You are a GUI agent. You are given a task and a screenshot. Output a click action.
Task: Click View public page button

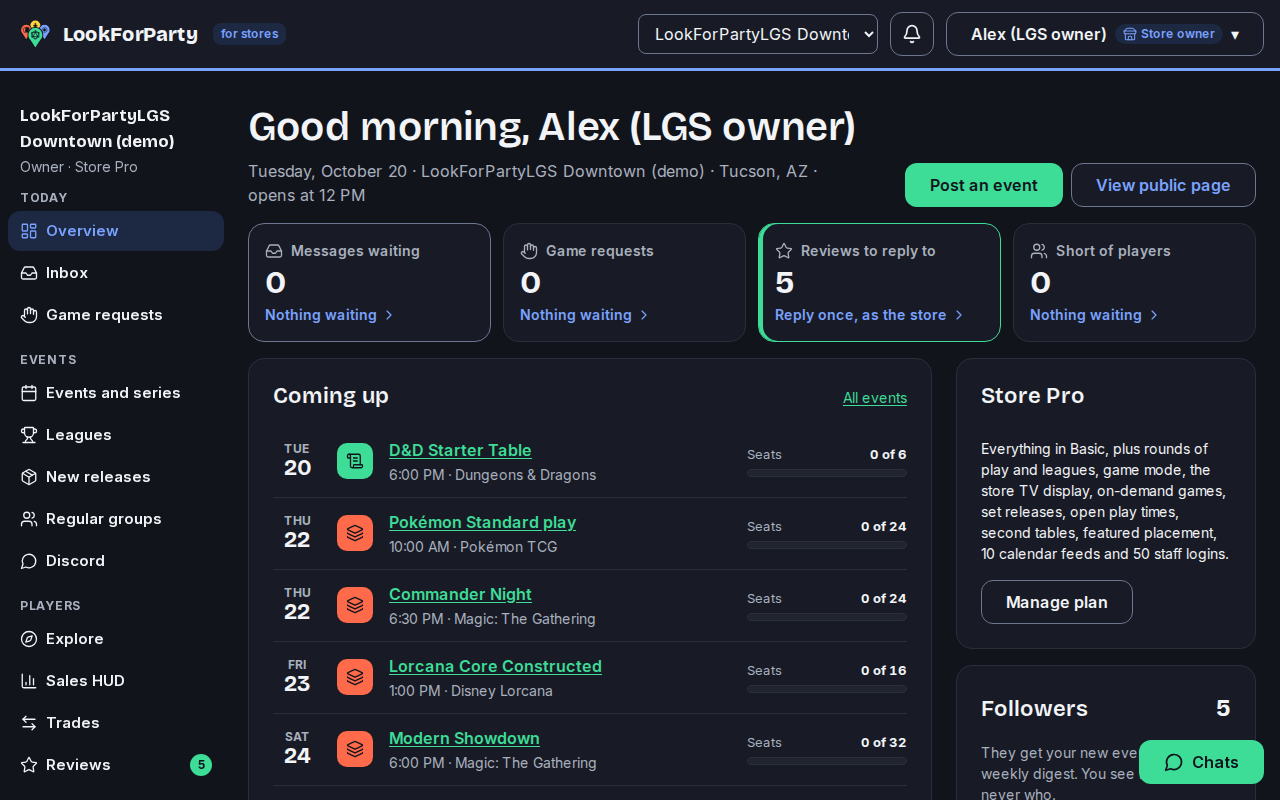click(1163, 185)
